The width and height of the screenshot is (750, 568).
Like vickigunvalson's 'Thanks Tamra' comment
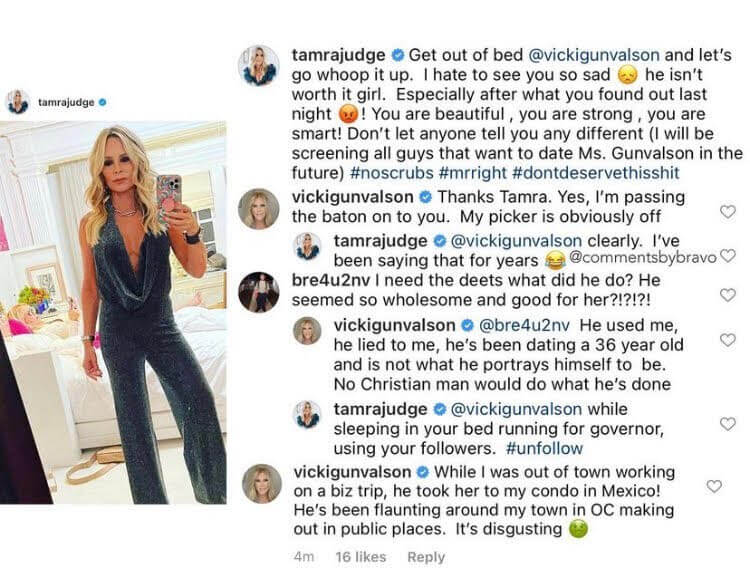point(728,212)
